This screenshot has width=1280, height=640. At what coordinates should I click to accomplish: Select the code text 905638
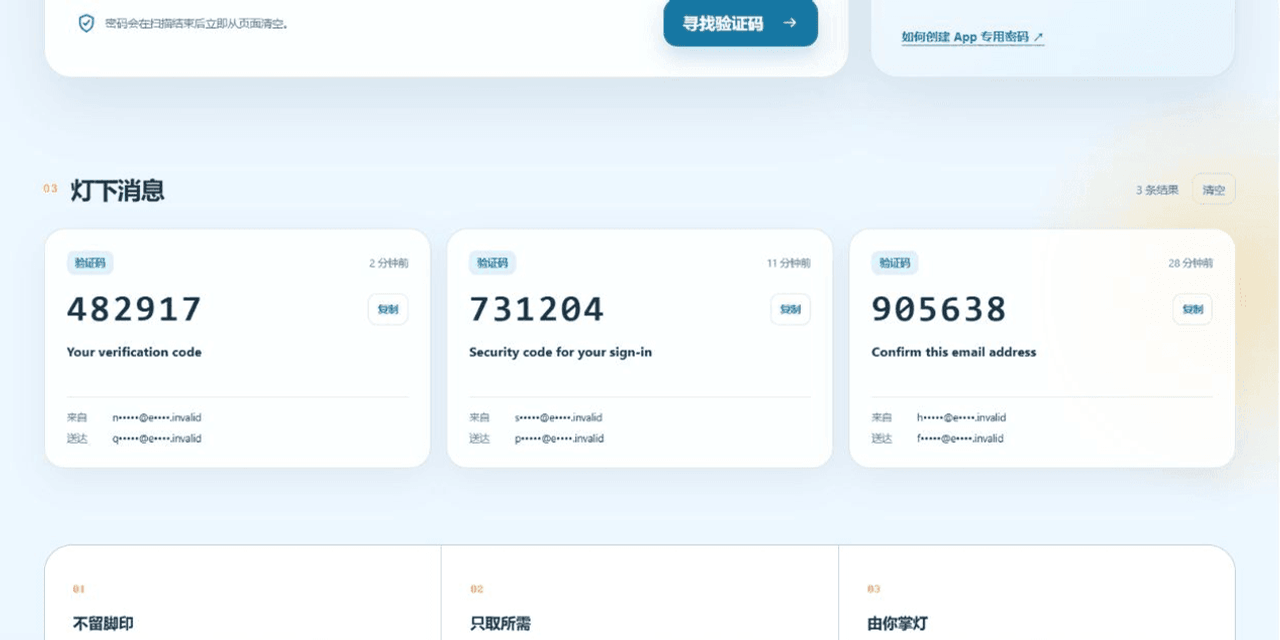tap(939, 309)
